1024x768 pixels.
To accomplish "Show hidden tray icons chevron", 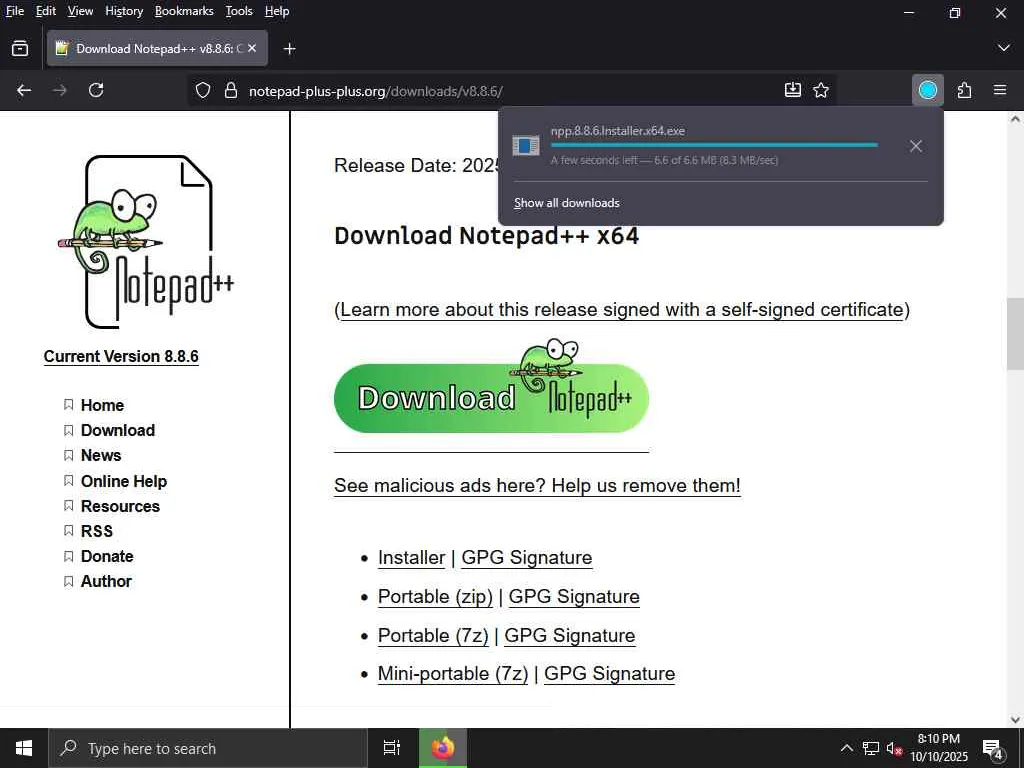I will tap(846, 748).
